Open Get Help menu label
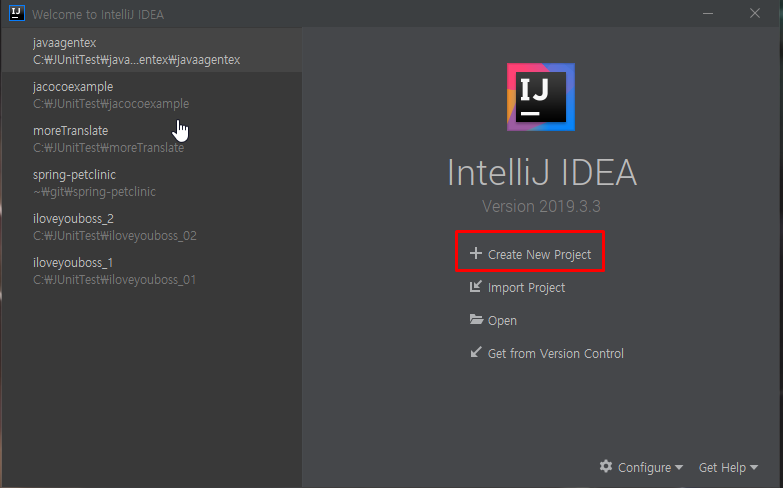The height and width of the screenshot is (488, 783). (x=722, y=468)
